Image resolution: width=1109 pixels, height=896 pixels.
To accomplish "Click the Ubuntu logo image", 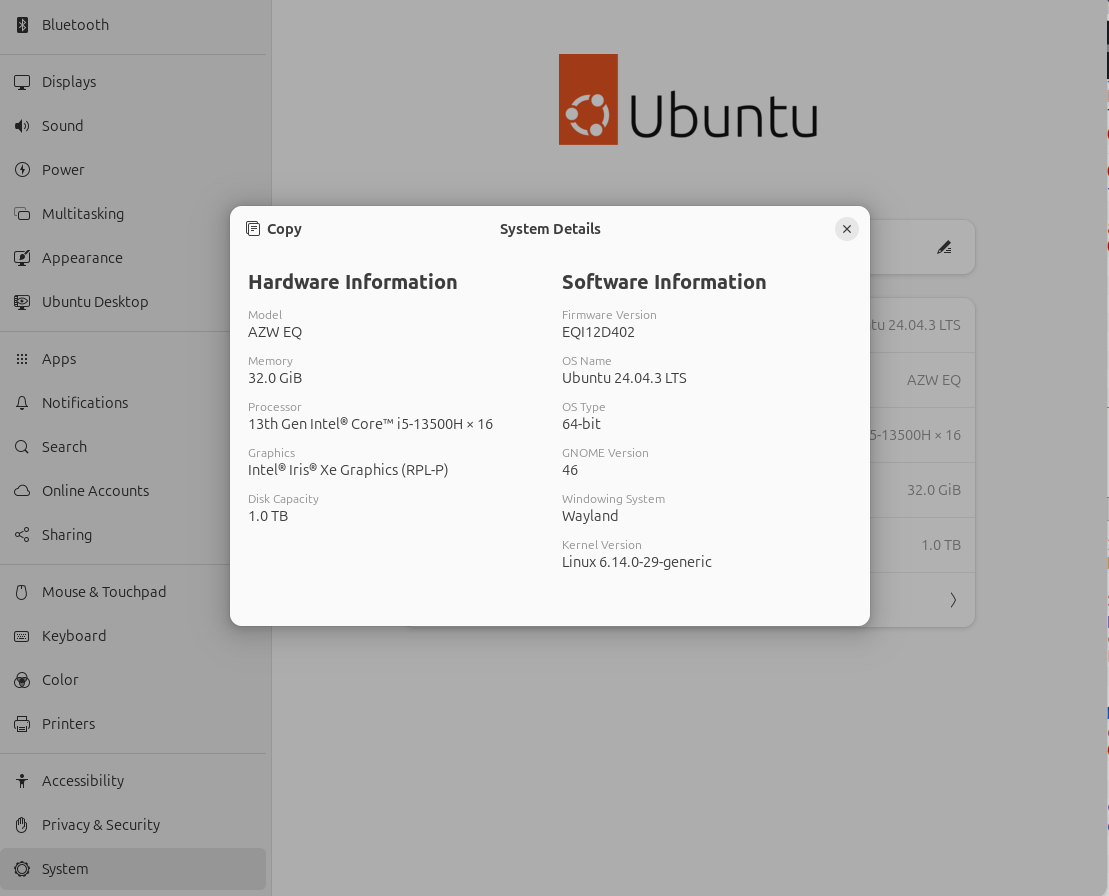I will [x=688, y=100].
